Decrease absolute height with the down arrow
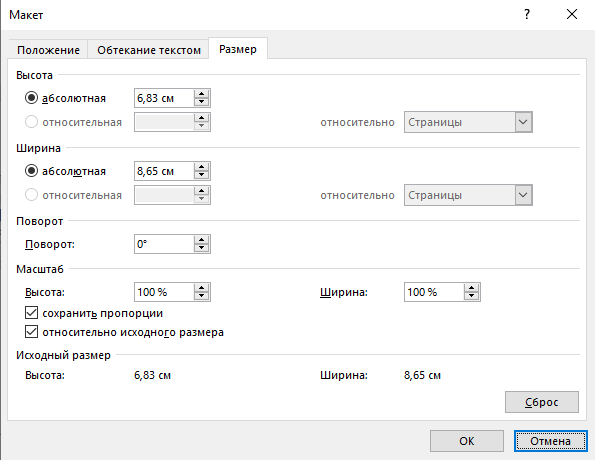 click(x=201, y=102)
